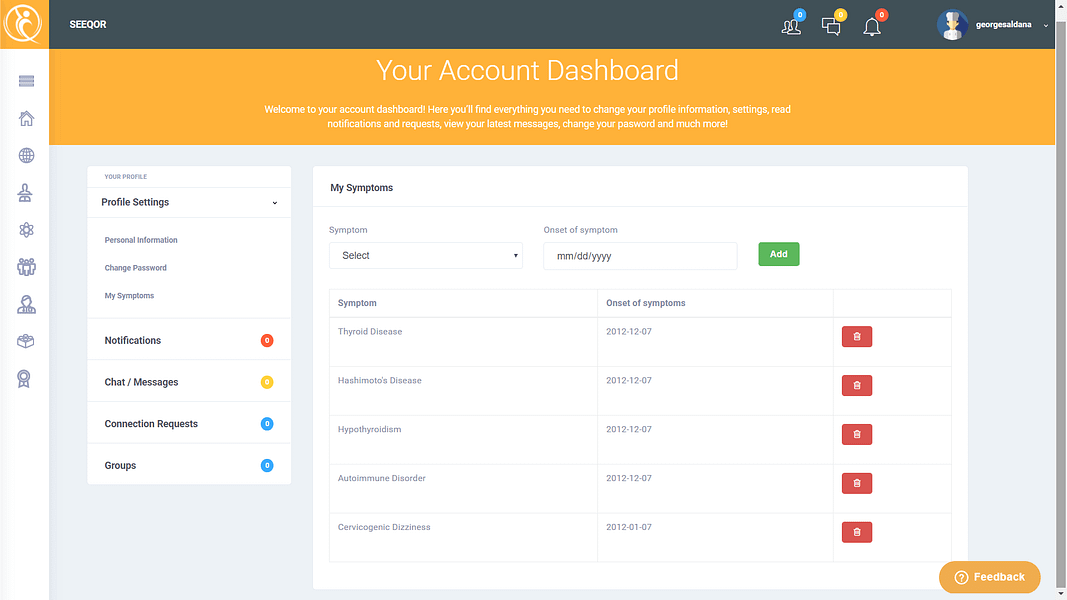Open Personal Information settings
The width and height of the screenshot is (1067, 600).
[x=141, y=240]
